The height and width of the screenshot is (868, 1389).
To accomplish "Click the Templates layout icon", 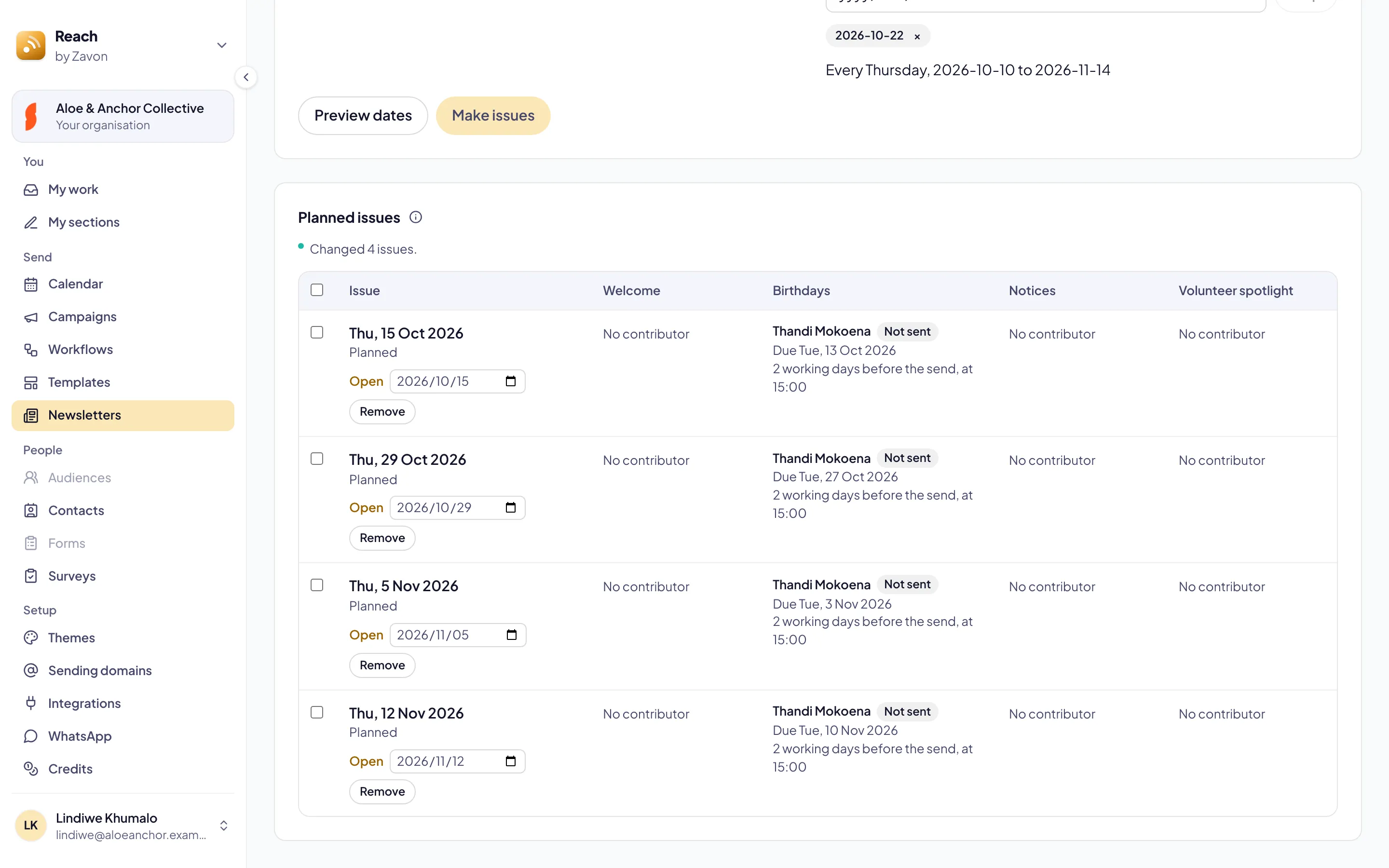I will coord(31,382).
